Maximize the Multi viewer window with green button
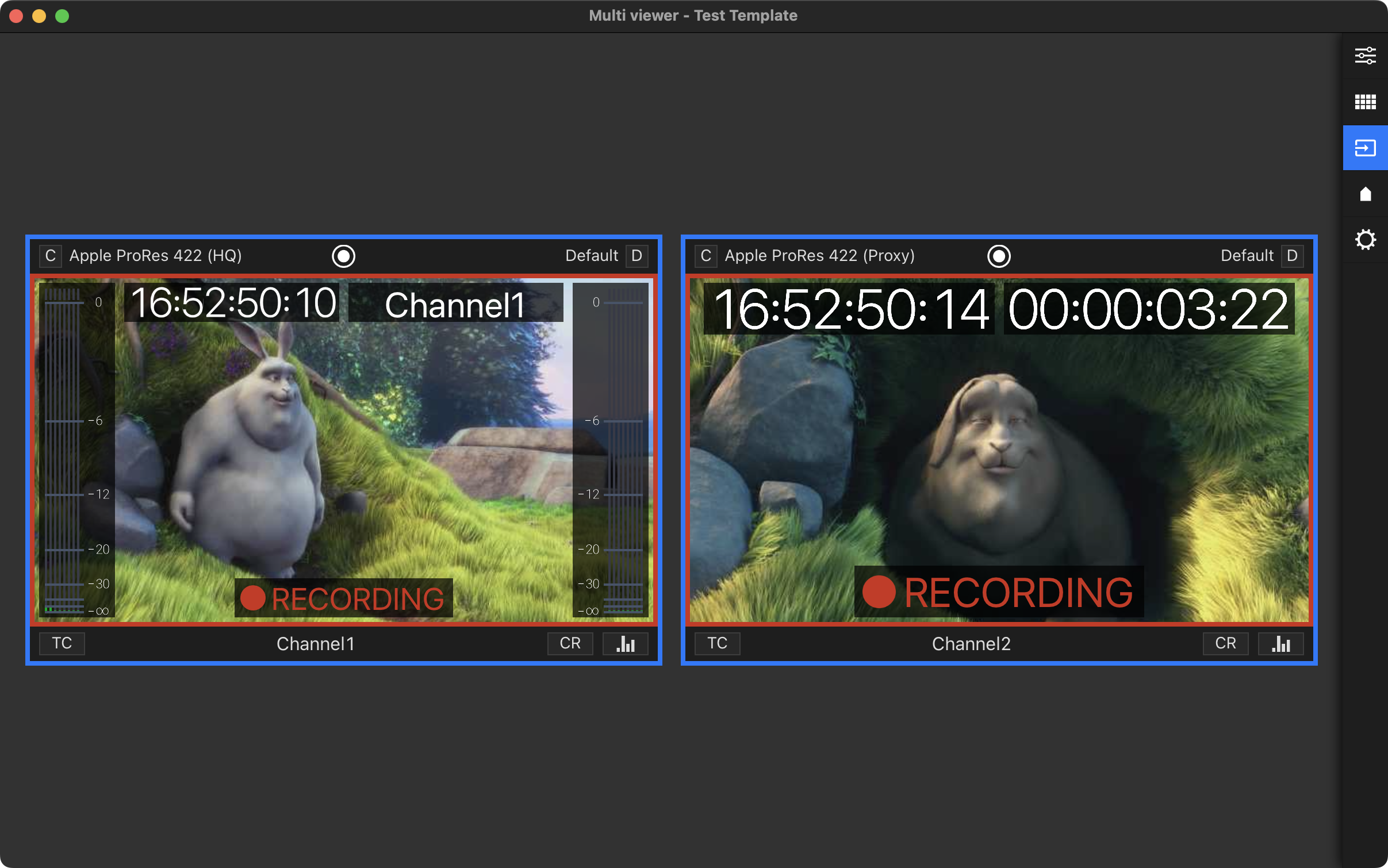1388x868 pixels. 62,16
